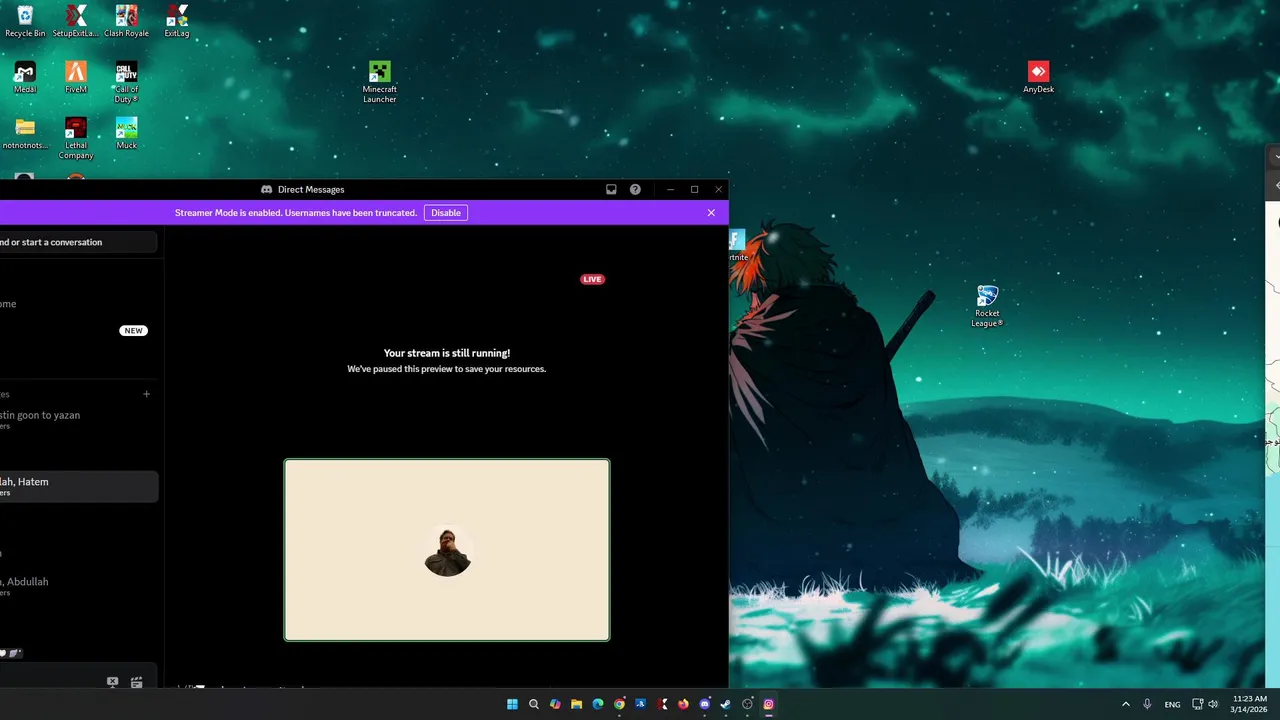Open the Medal desktop shortcut
The height and width of the screenshot is (720, 1280).
click(x=25, y=77)
